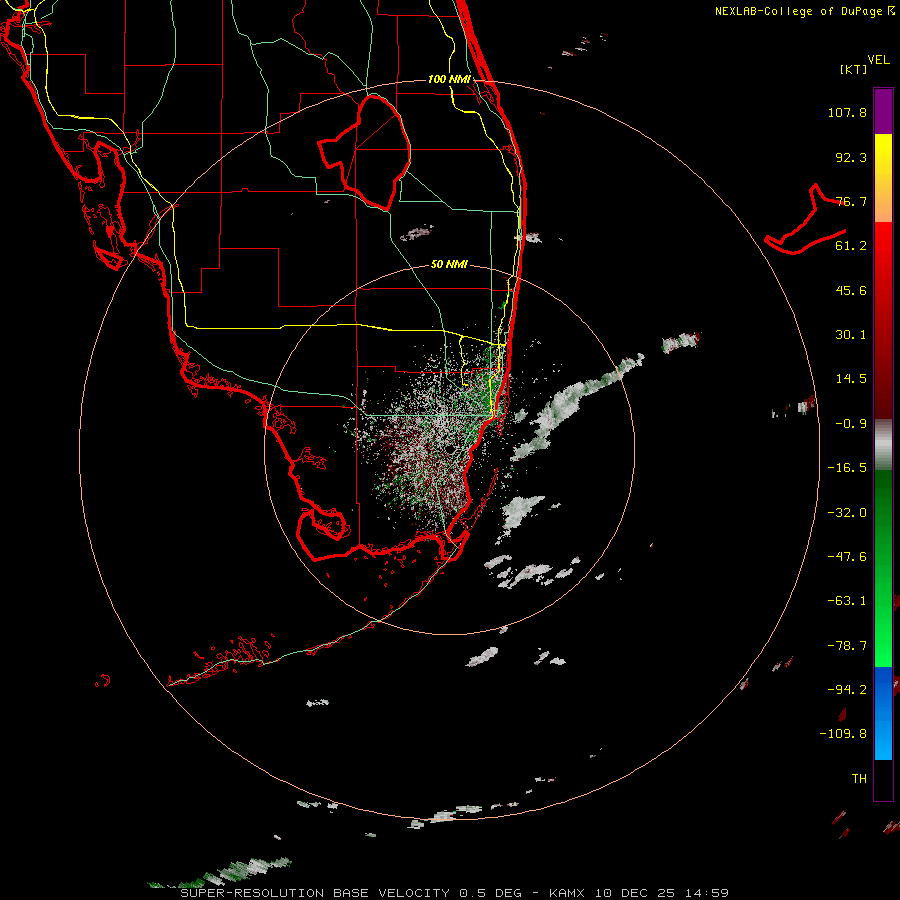900x900 pixels.
Task: Click the 50 NMI range ring label
Action: [449, 264]
